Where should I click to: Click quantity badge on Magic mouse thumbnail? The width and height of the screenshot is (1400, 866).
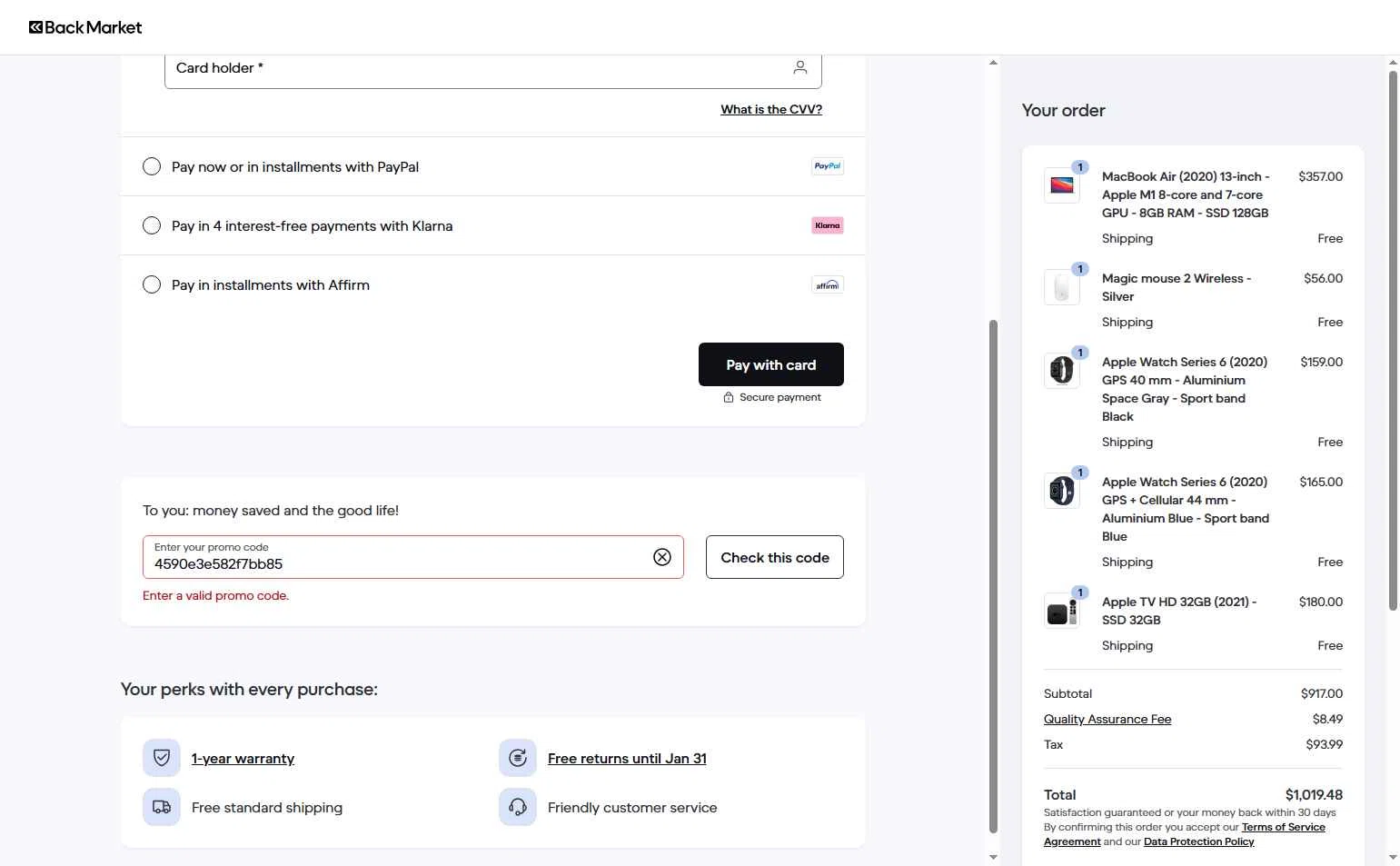coord(1080,269)
